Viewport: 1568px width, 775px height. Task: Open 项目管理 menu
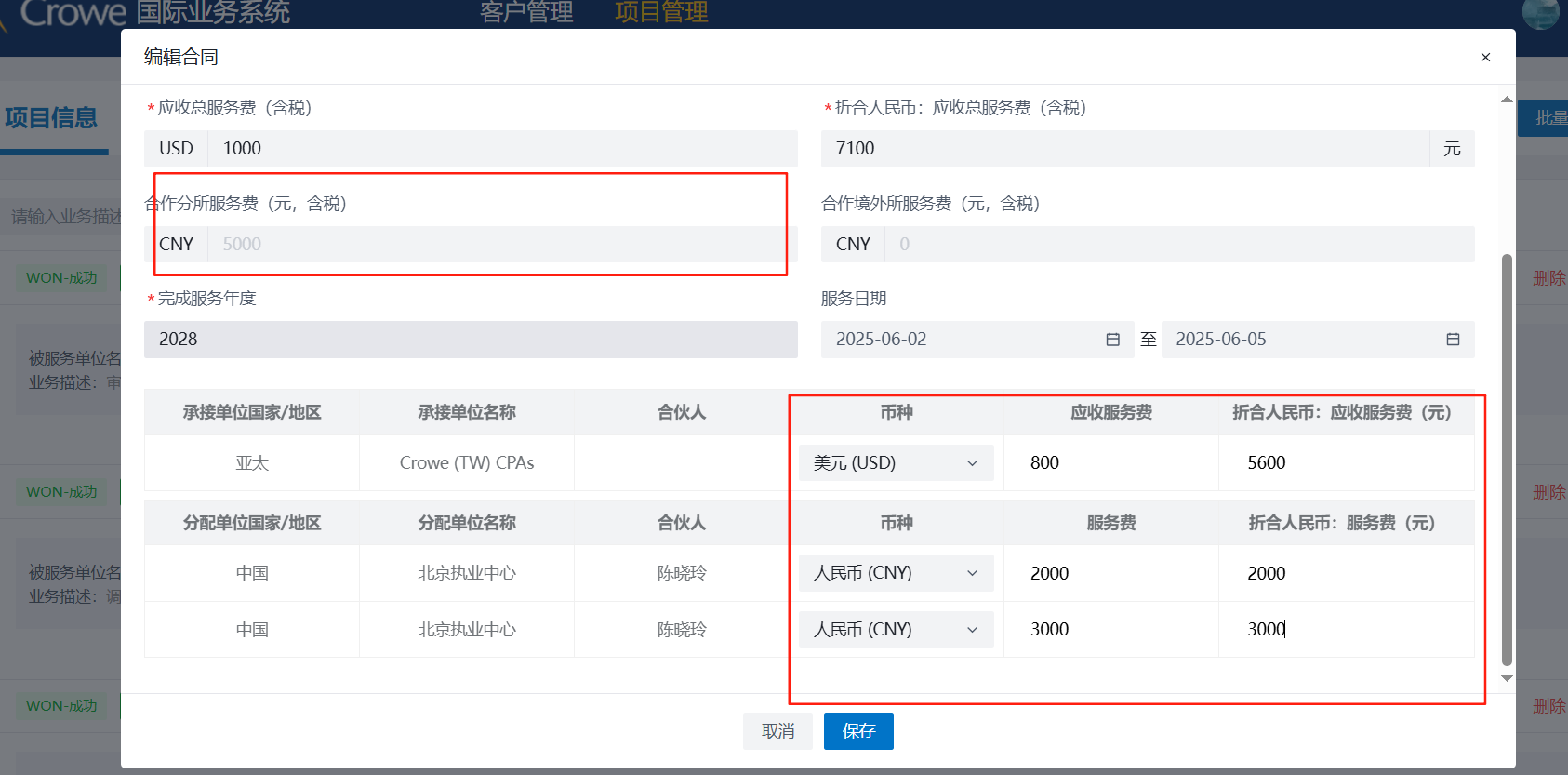coord(661,13)
